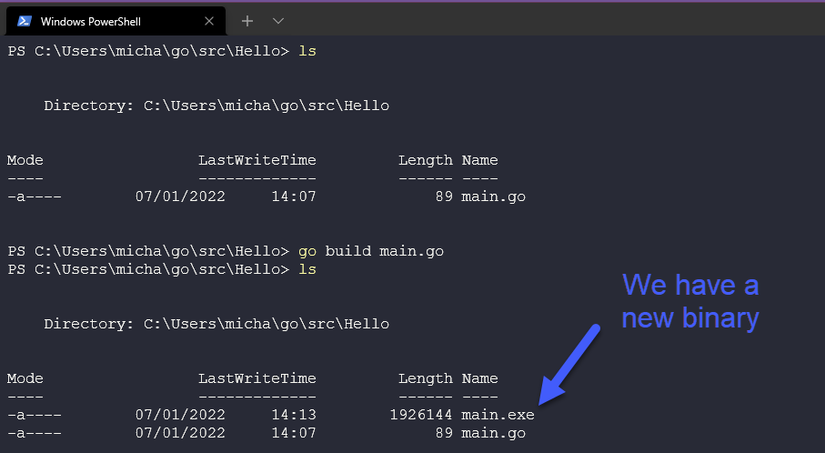Screen dimensions: 825x453
Task: Click the 14:13 timestamp of main.exe
Action: (293, 414)
